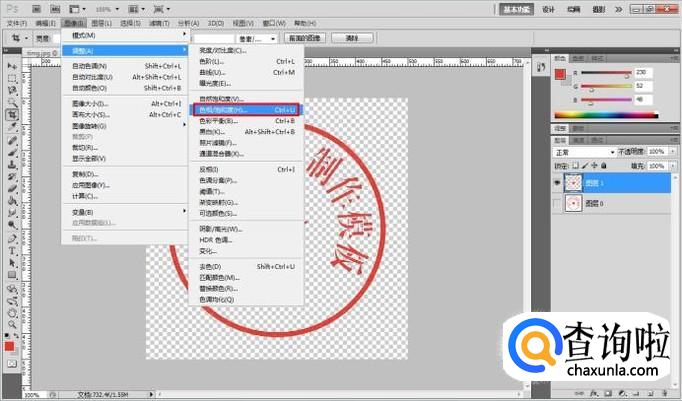
Task: Open the layer blend mode dropdown 正常
Action: click(582, 152)
